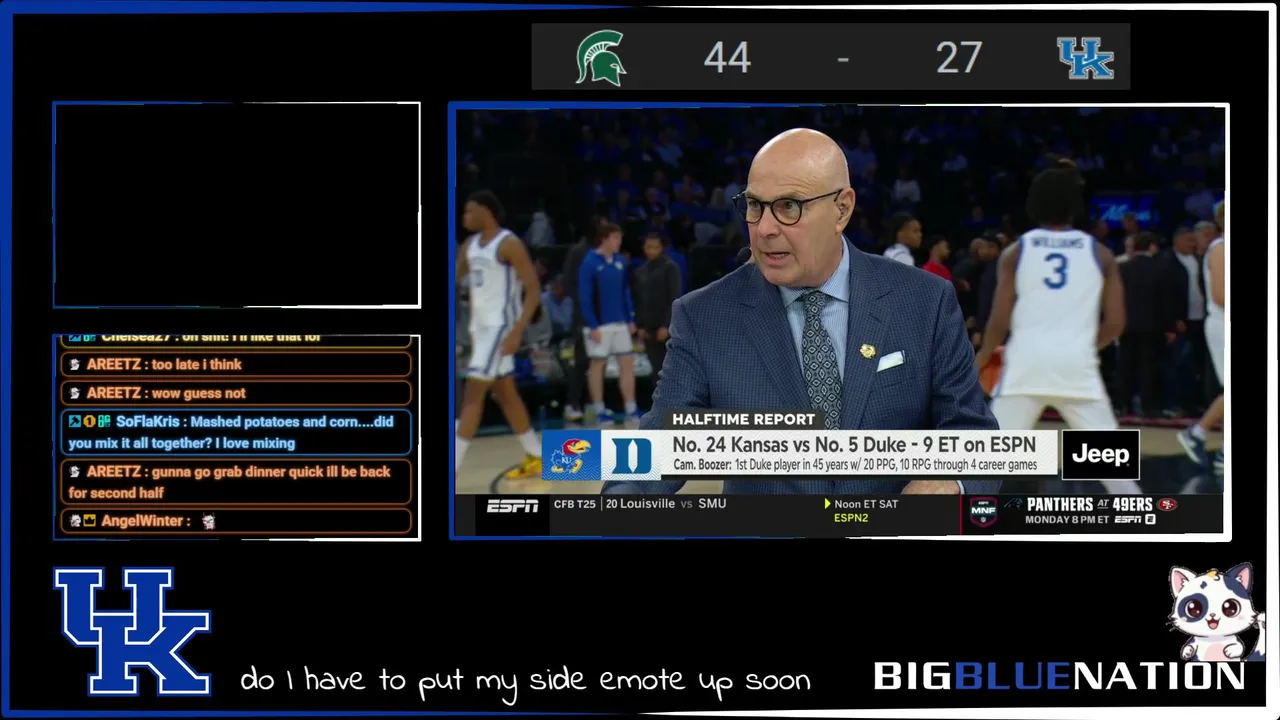Click the HALFTIME REPORT label
This screenshot has width=1280, height=720.
743,419
